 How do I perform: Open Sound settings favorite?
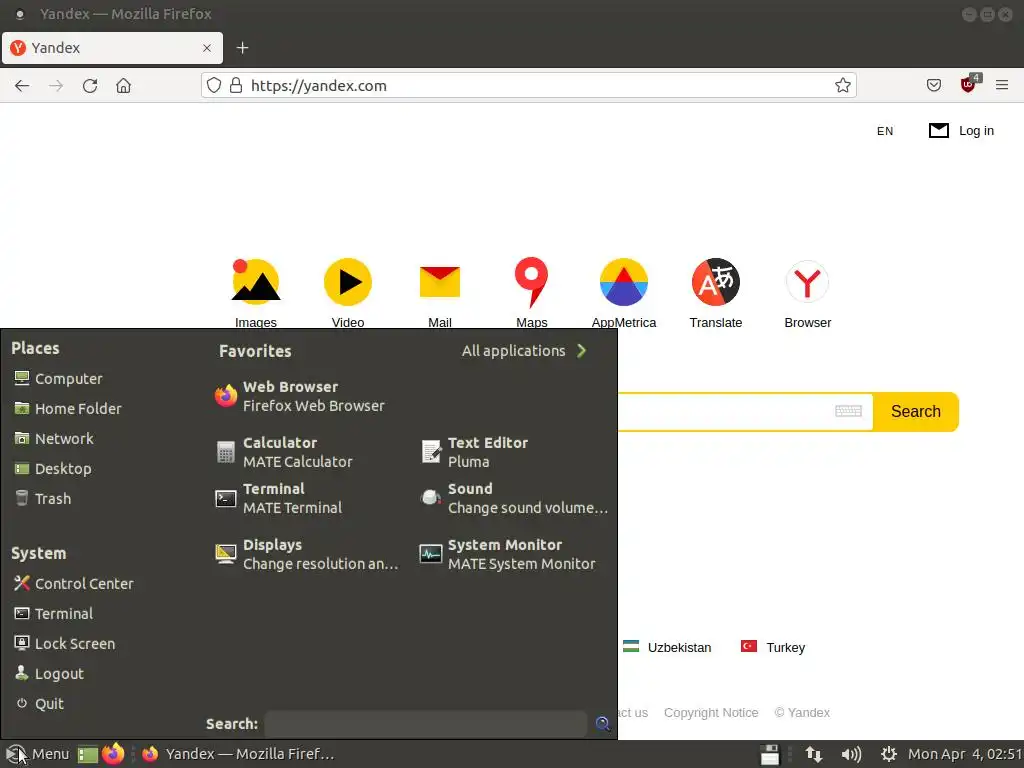tap(514, 498)
